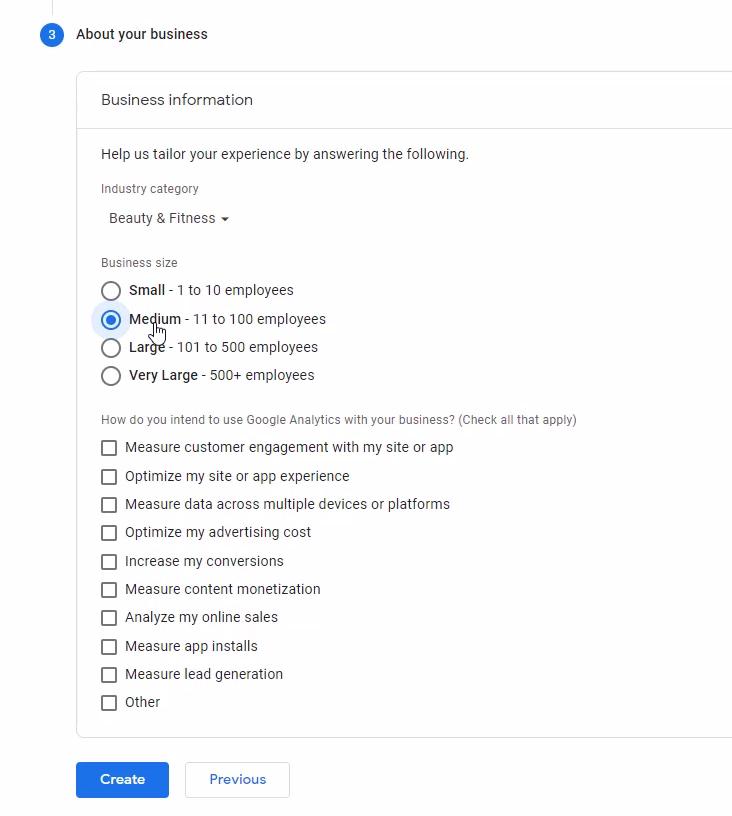The image size is (732, 816).
Task: Click the step 3 circle indicator
Action: coord(51,34)
